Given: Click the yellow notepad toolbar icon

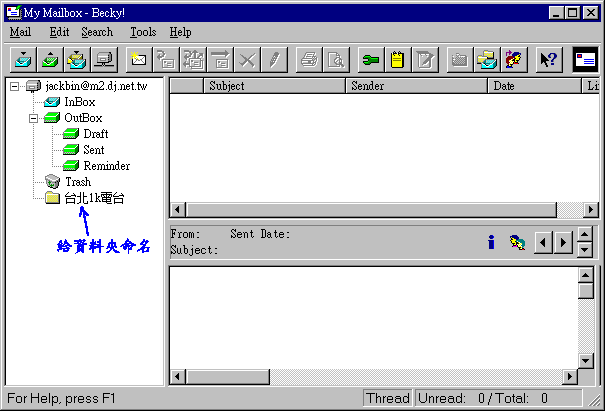Looking at the screenshot, I should pyautogui.click(x=398, y=59).
